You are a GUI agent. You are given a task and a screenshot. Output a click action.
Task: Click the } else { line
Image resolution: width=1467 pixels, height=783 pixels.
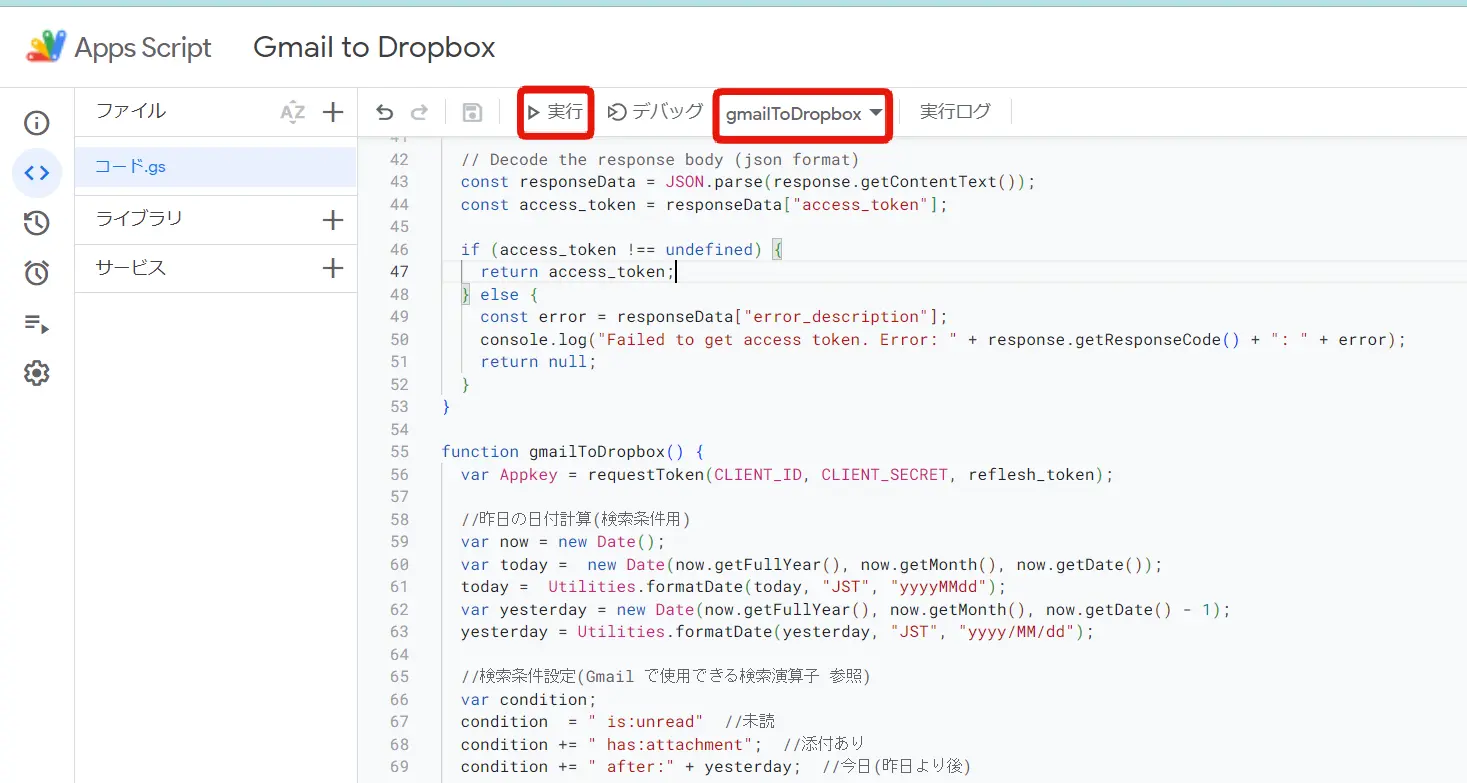click(x=500, y=295)
